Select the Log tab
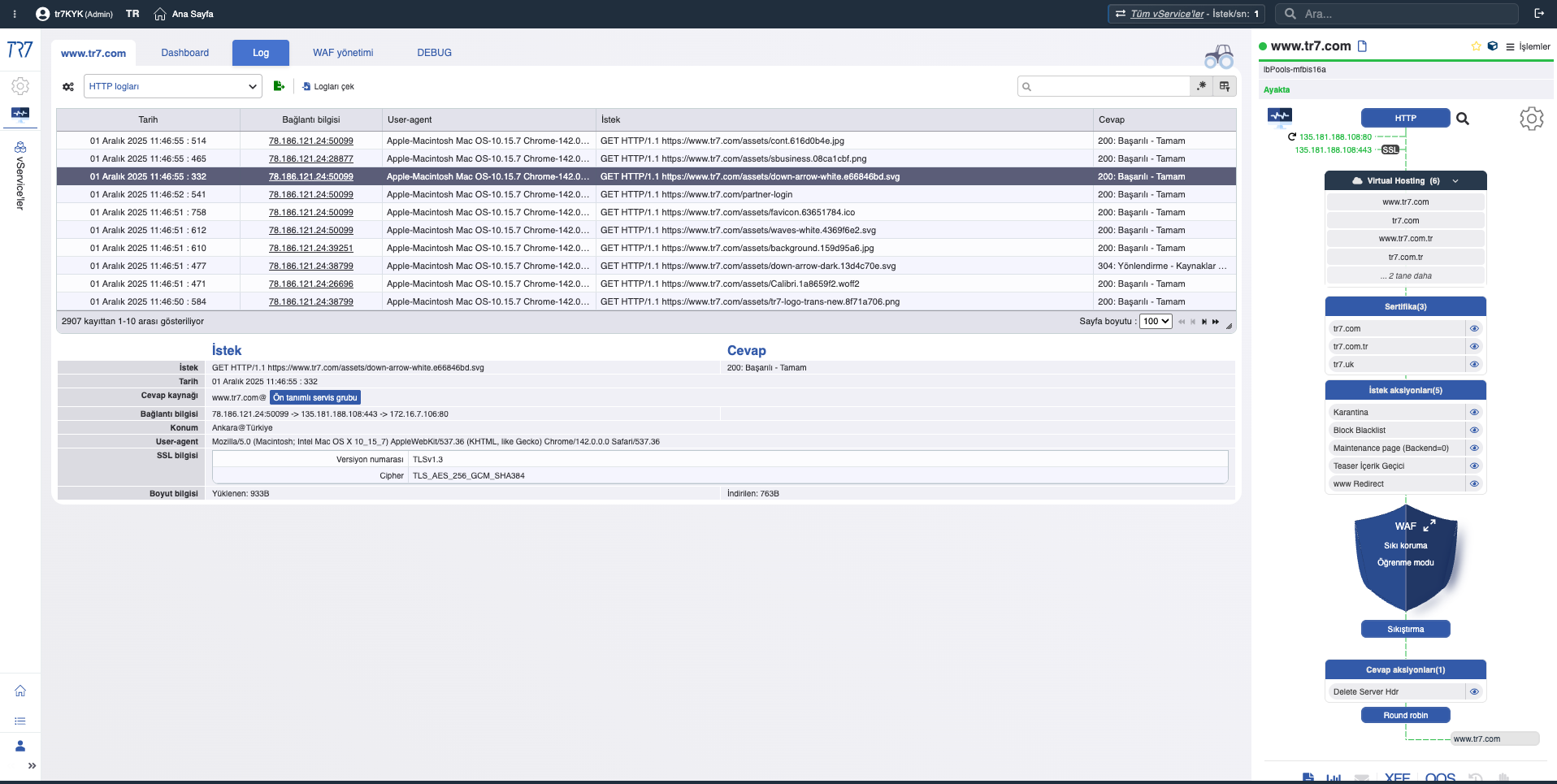Image resolution: width=1557 pixels, height=784 pixels. 261,53
